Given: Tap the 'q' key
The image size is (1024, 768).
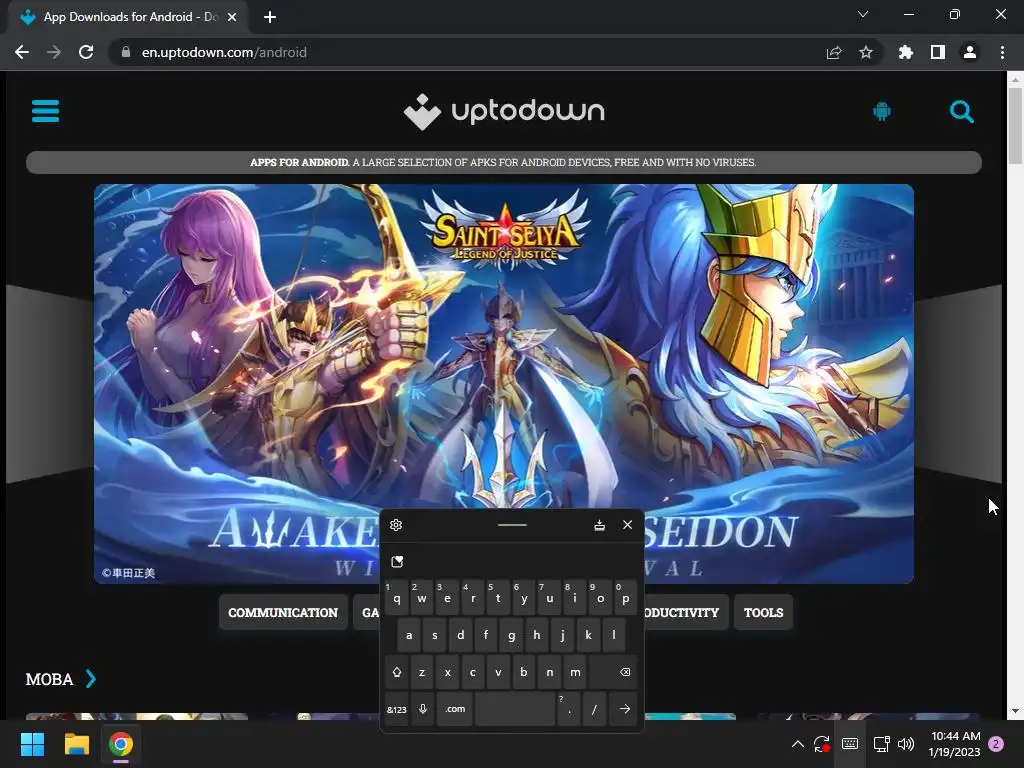Looking at the screenshot, I should click(x=396, y=598).
